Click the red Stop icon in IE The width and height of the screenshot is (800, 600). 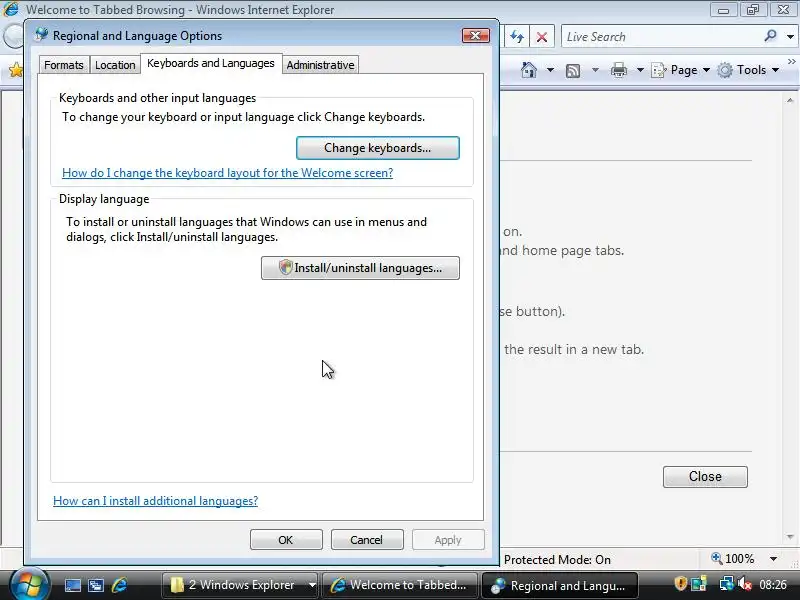(x=542, y=37)
